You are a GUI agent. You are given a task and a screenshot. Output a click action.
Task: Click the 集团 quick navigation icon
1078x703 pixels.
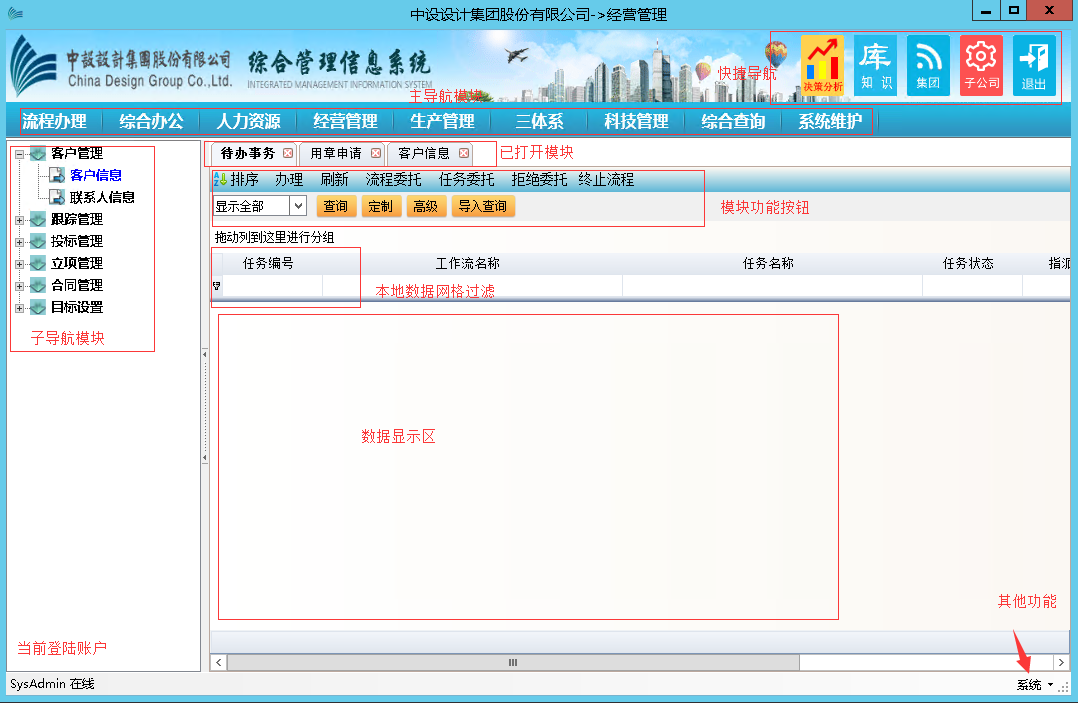(x=928, y=66)
